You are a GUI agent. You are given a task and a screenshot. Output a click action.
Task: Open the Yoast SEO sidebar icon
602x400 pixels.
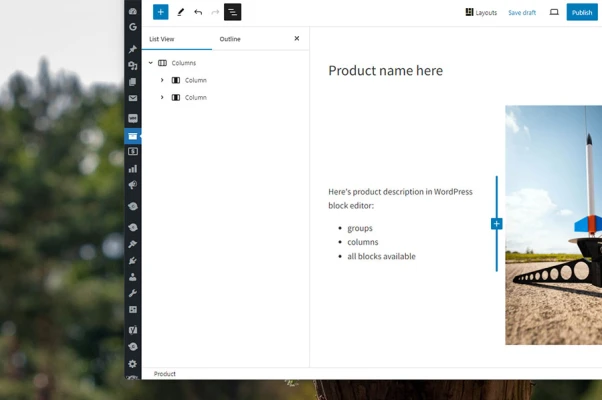tap(133, 330)
